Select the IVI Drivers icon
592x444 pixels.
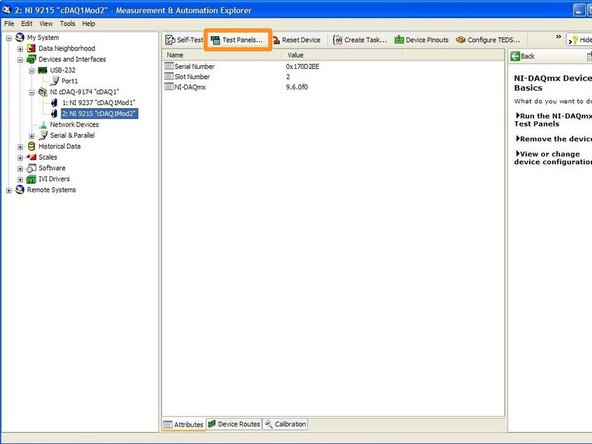coord(31,179)
